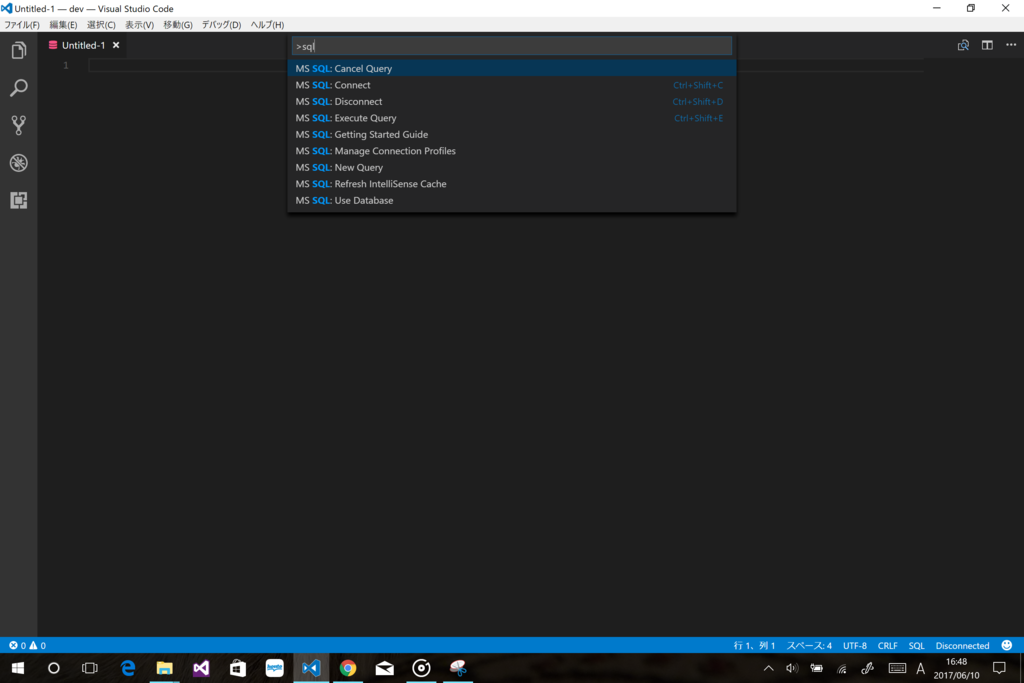Open the 移動(G) menu
This screenshot has height=683, width=1024.
[178, 25]
